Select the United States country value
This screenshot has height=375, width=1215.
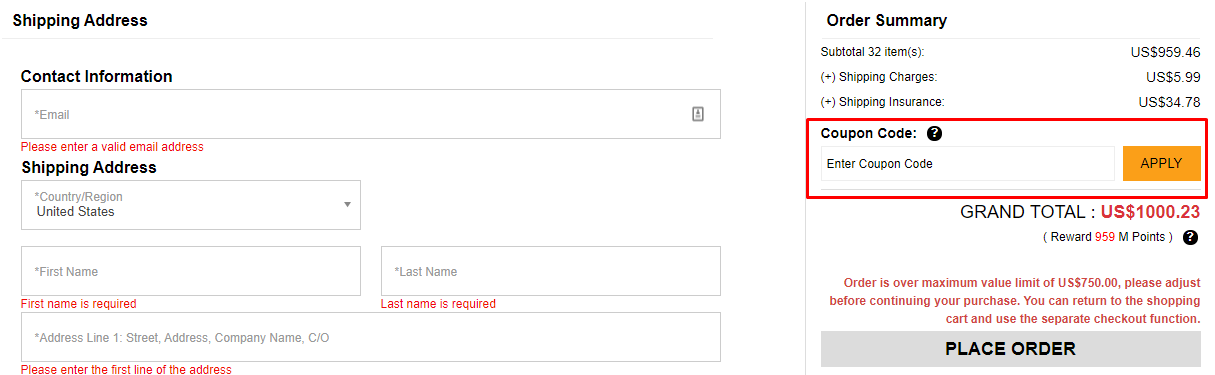click(x=76, y=212)
